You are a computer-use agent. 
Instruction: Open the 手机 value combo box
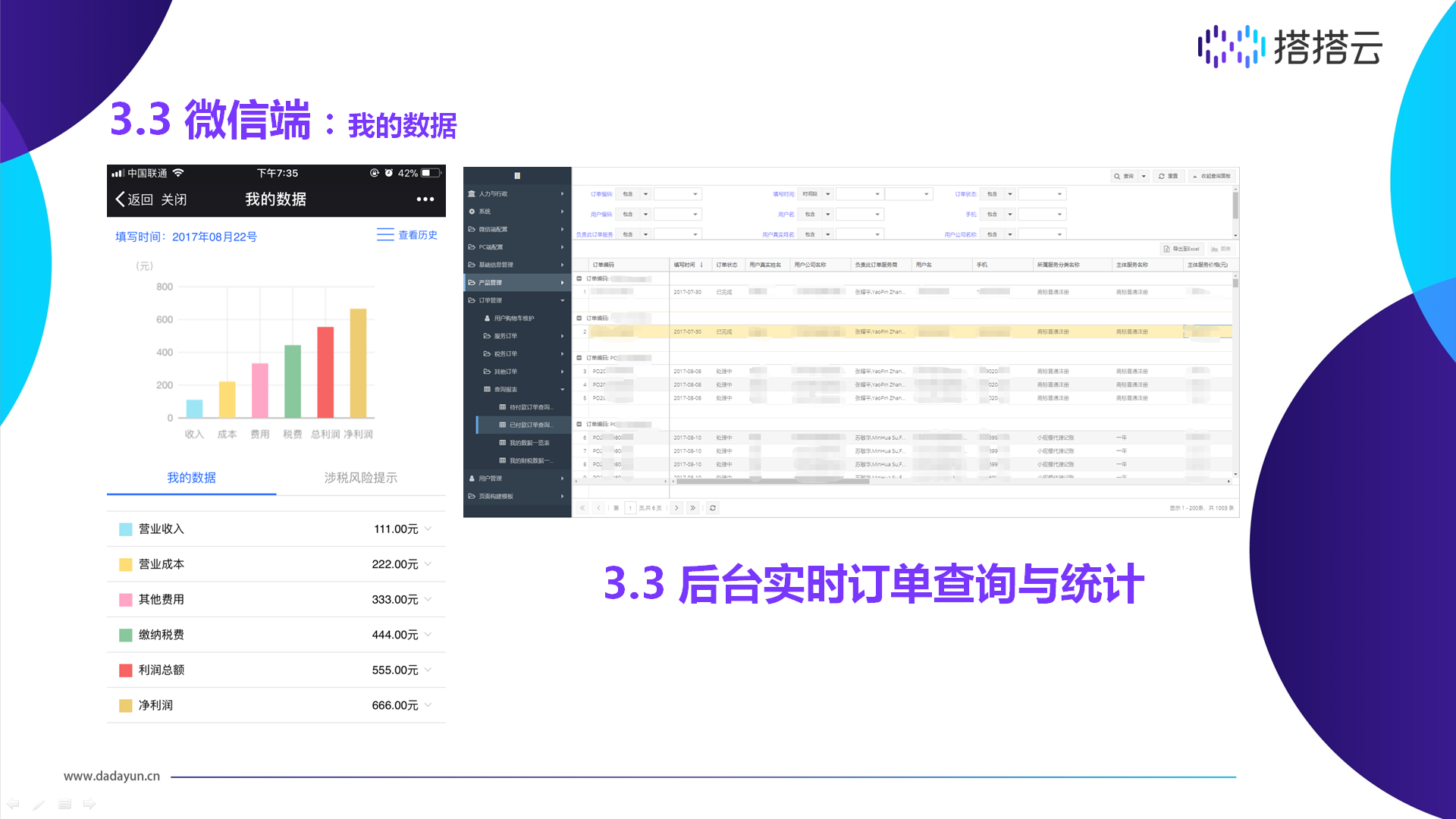[x=1042, y=215]
